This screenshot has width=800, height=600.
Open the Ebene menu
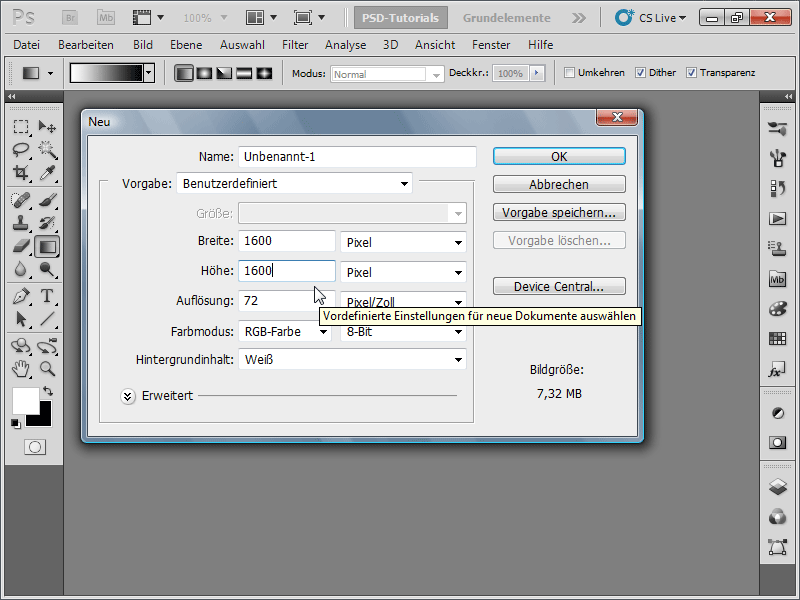[x=186, y=45]
